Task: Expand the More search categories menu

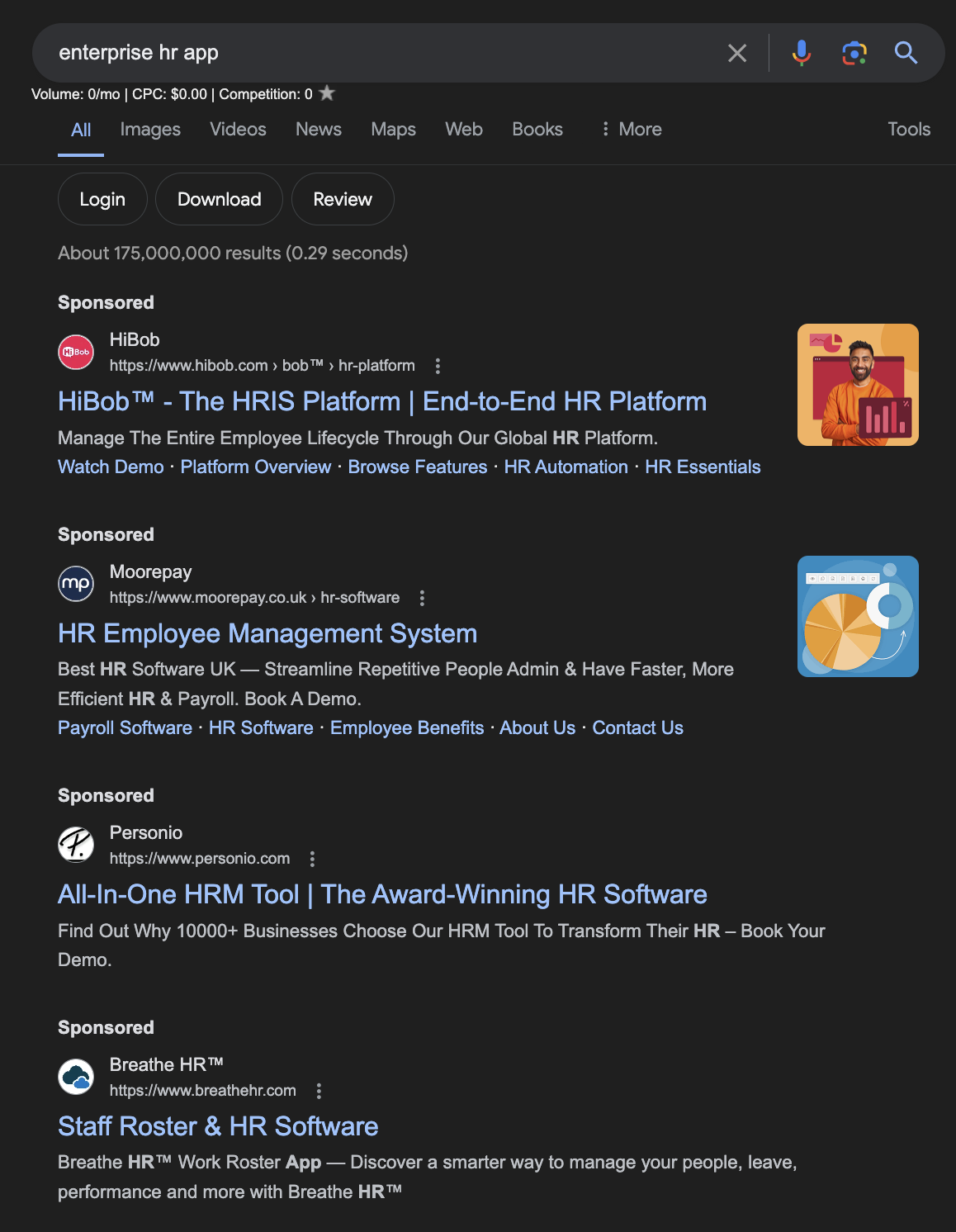Action: pos(631,129)
